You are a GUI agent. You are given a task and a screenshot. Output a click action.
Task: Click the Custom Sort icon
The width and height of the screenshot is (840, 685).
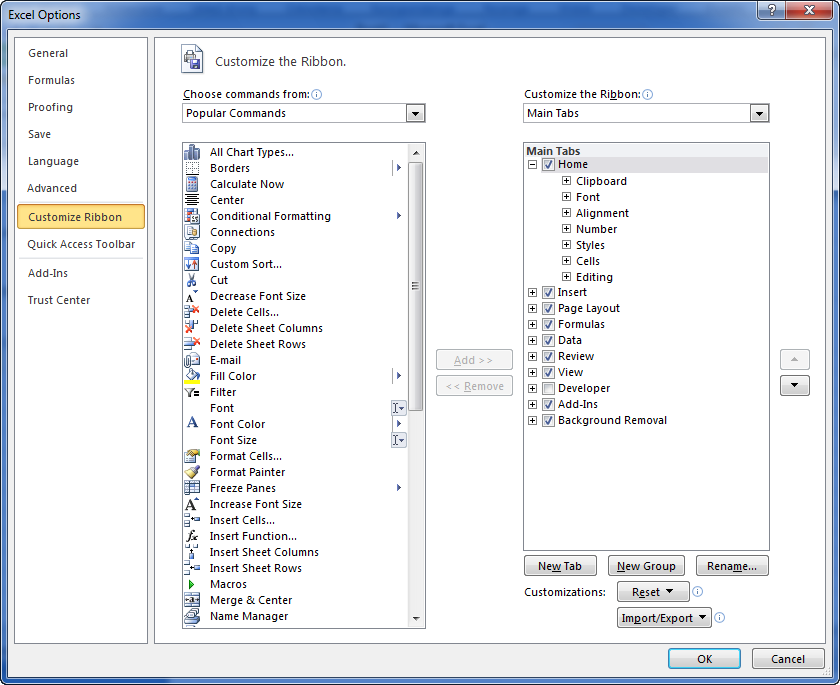[192, 264]
